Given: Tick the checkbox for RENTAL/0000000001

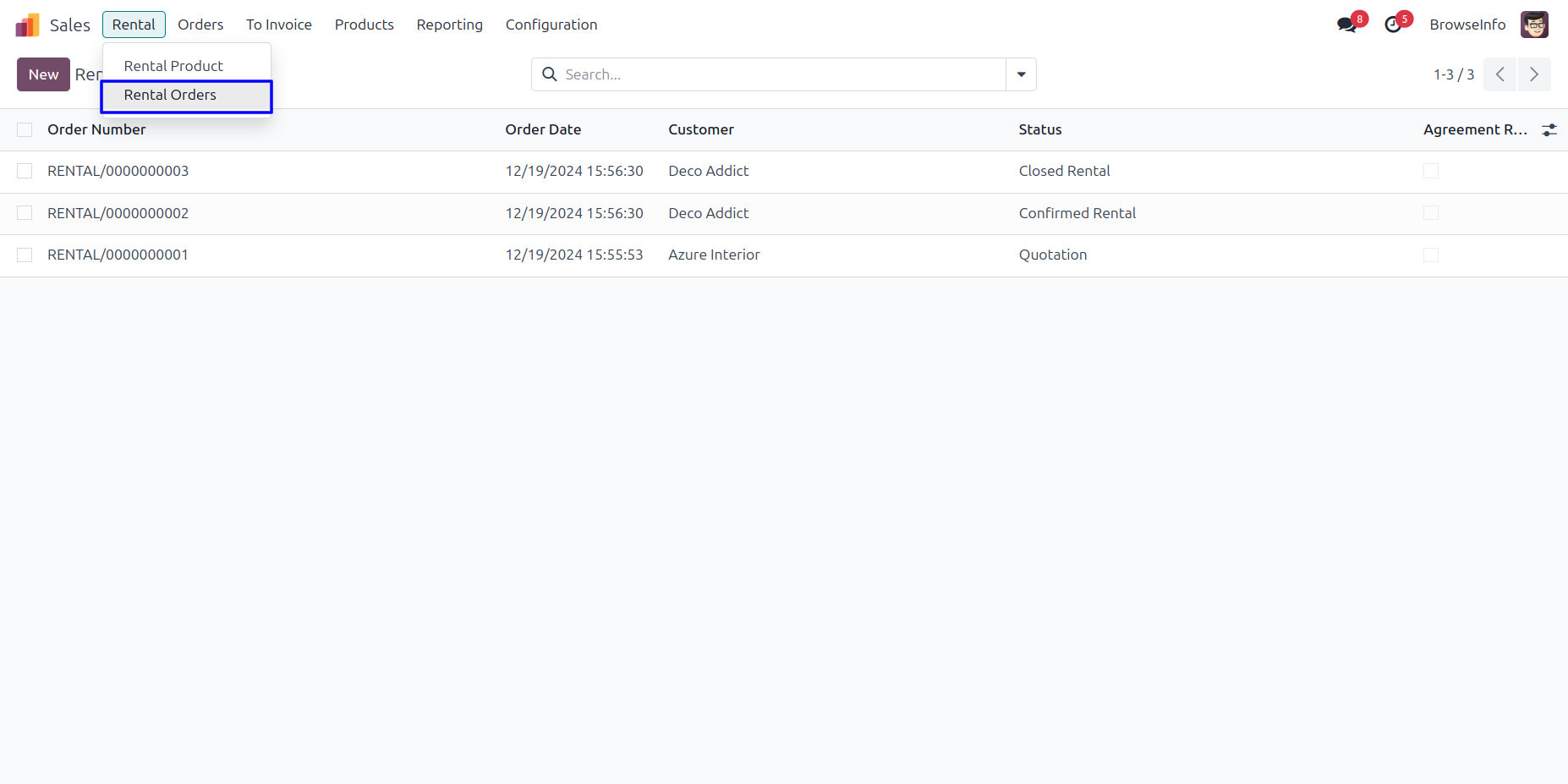Looking at the screenshot, I should (25, 255).
